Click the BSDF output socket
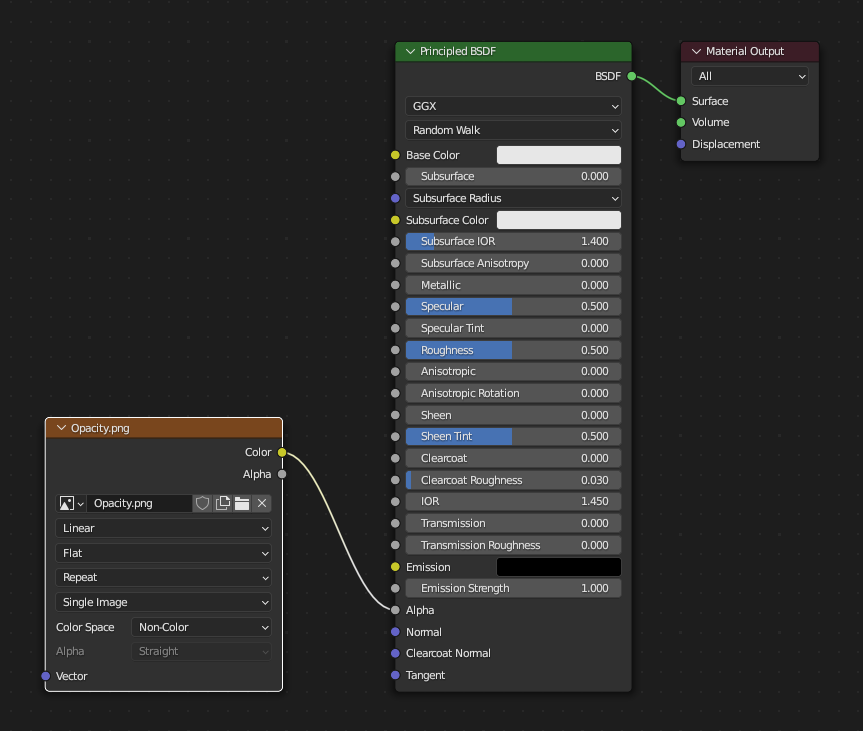This screenshot has width=863, height=731. [632, 76]
